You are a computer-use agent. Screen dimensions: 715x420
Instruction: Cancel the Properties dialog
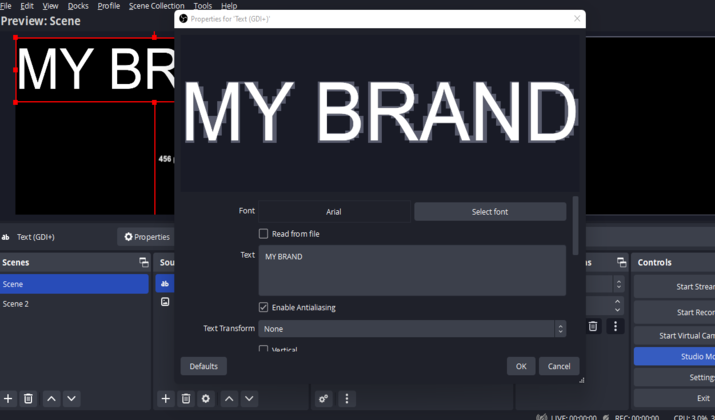point(559,366)
